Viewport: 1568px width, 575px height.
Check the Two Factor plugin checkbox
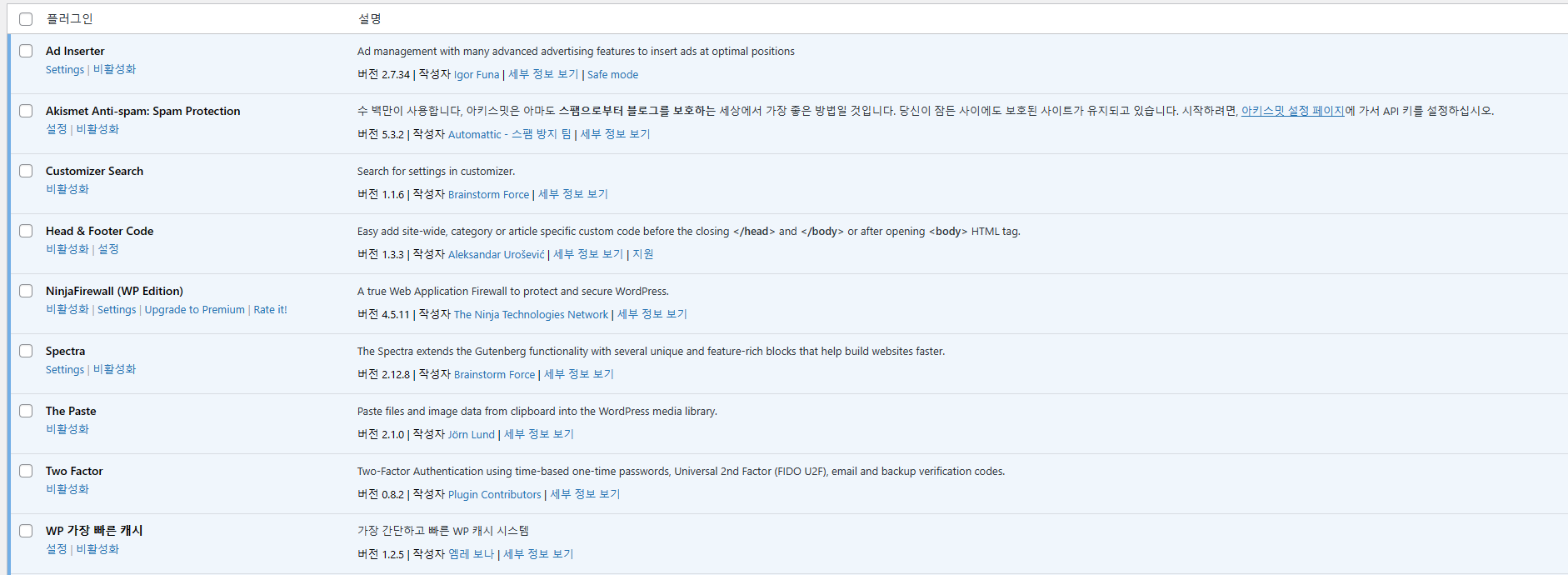(x=26, y=471)
